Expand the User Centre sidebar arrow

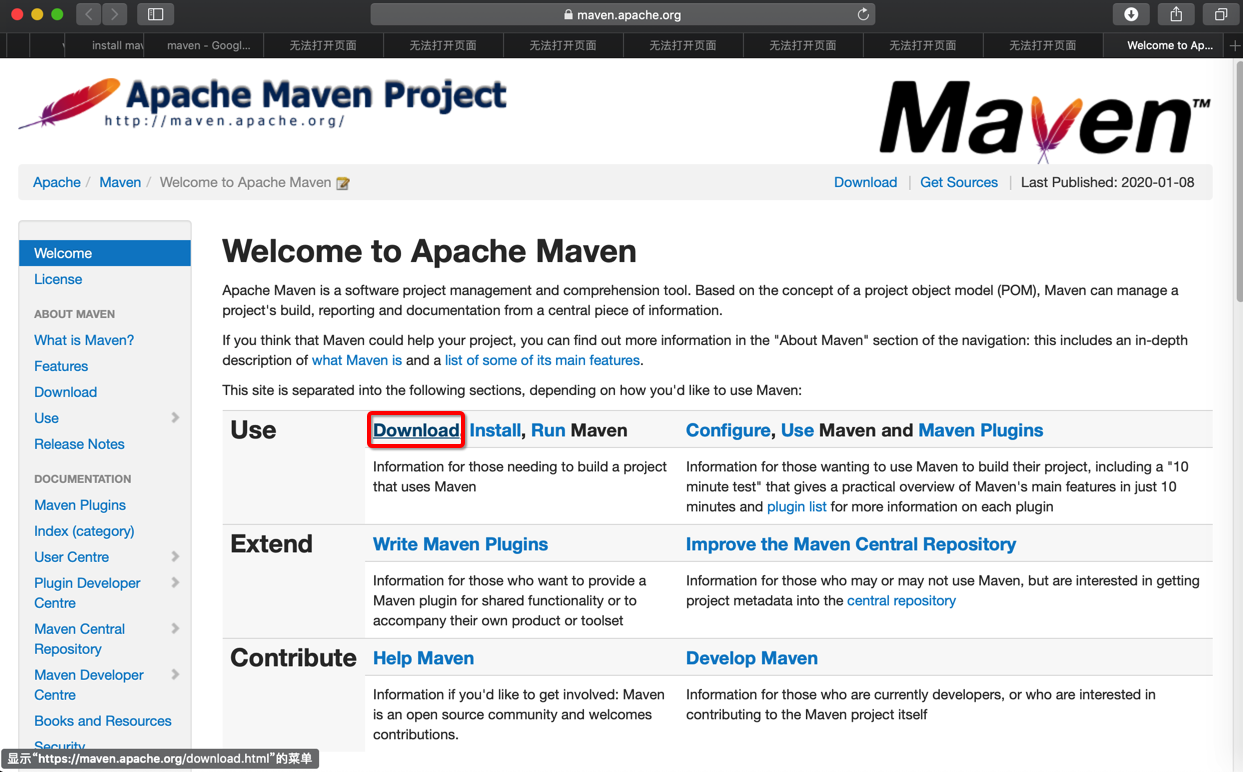(175, 557)
